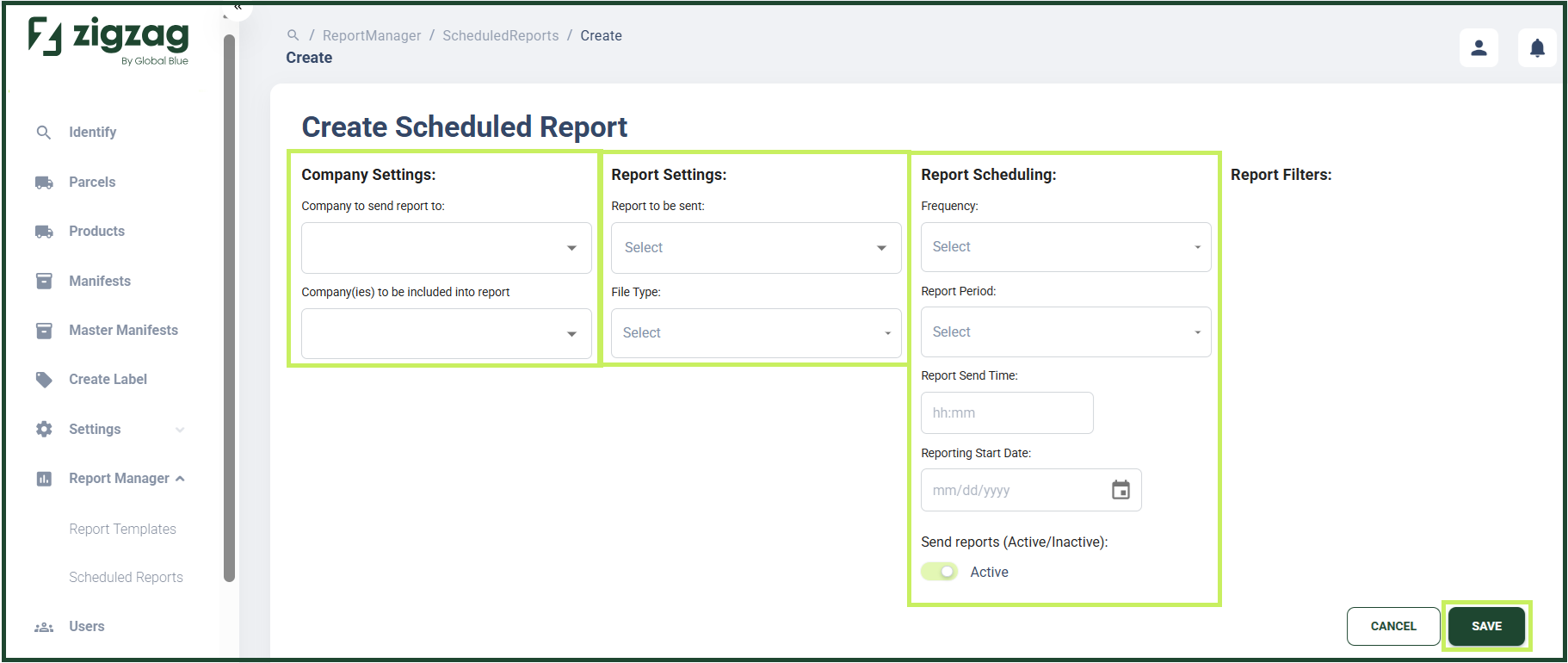The width and height of the screenshot is (1568, 663).
Task: Follow ReportManager breadcrumb link
Action: tap(372, 36)
